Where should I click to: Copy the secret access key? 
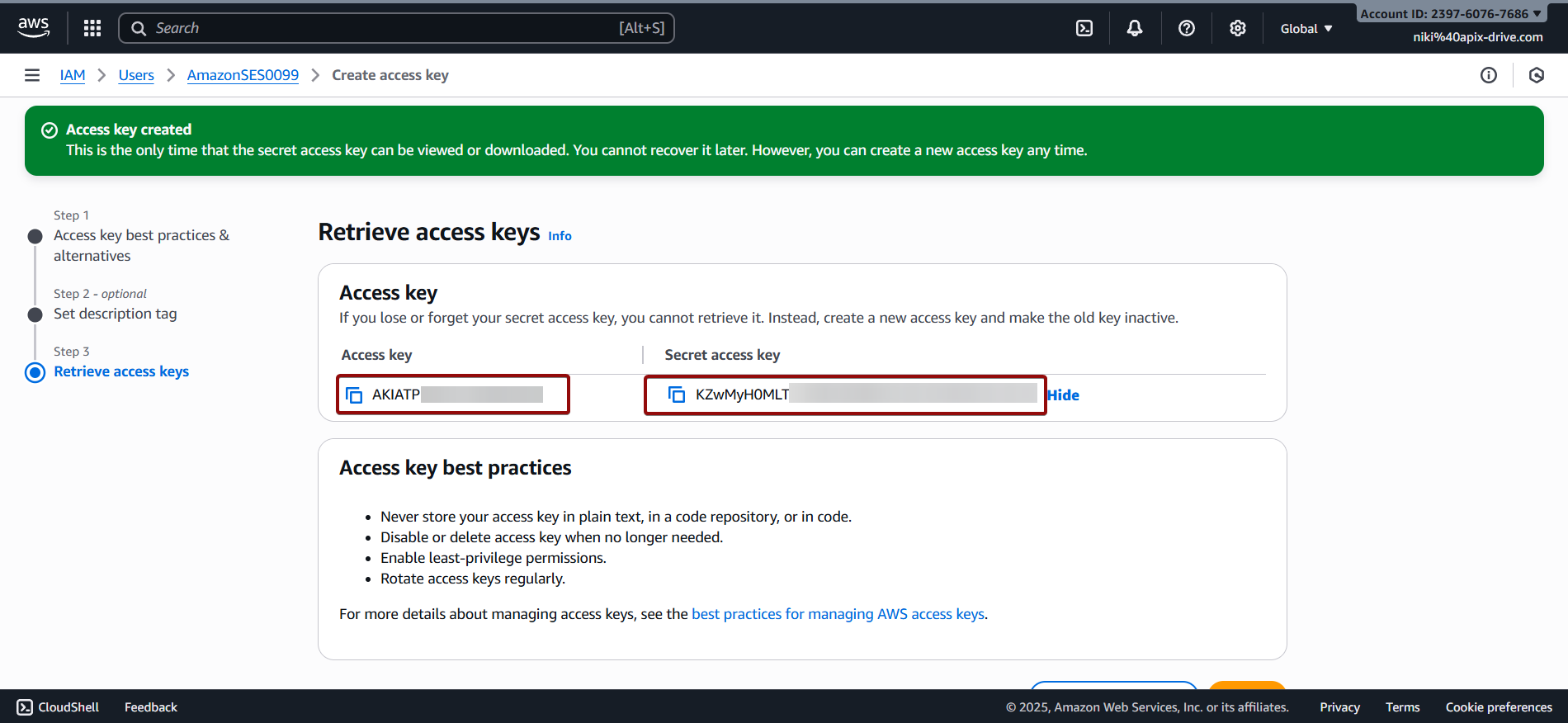677,395
